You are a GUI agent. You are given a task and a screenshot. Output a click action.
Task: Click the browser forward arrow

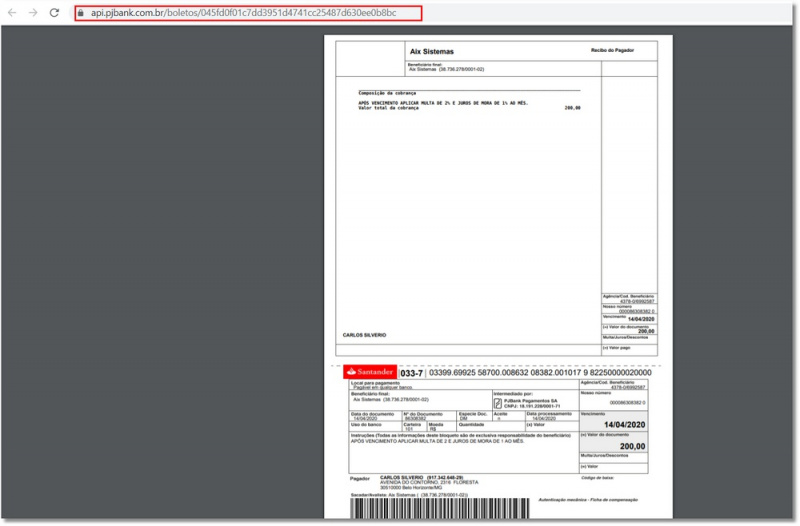pos(33,13)
